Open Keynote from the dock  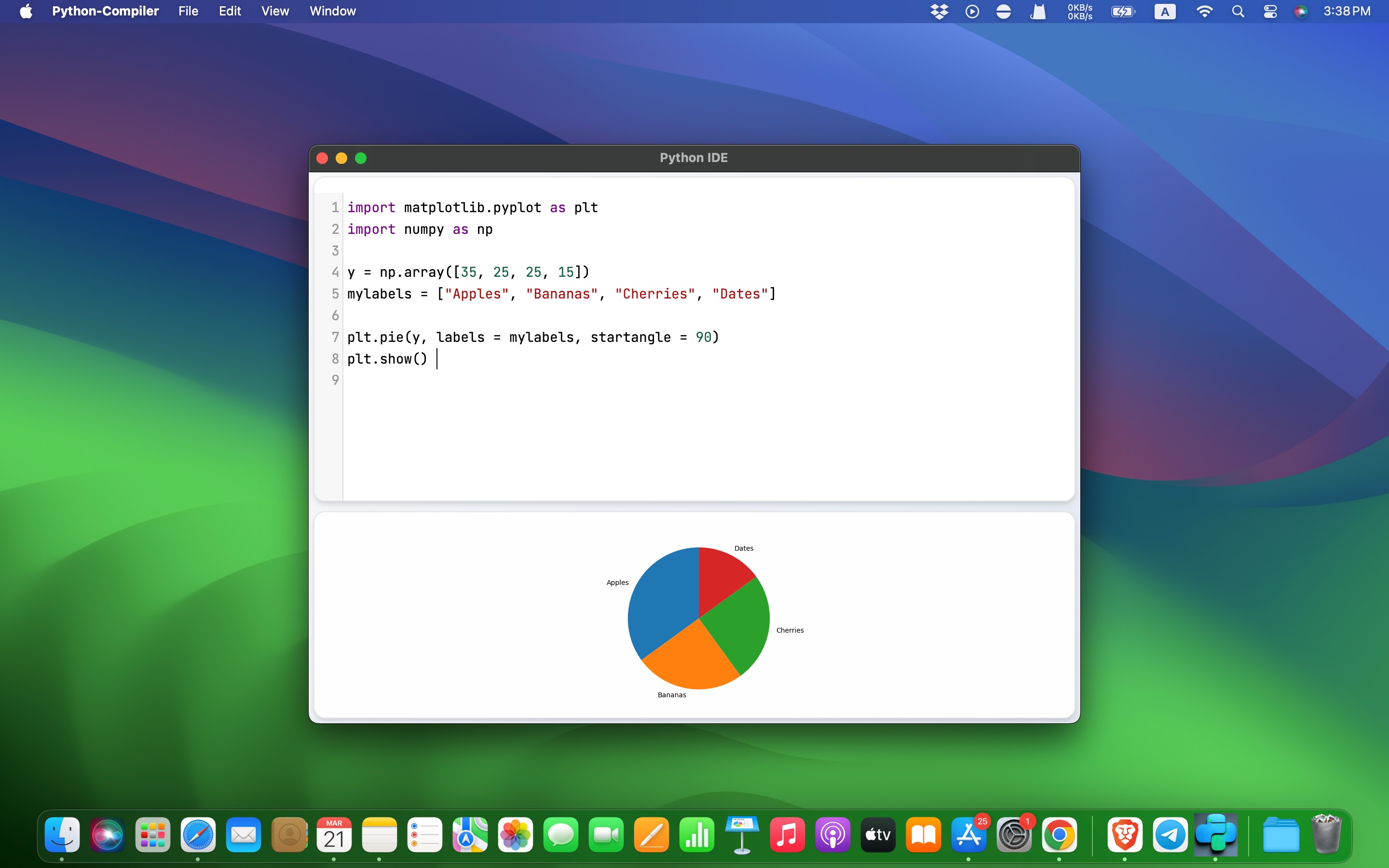(x=742, y=834)
